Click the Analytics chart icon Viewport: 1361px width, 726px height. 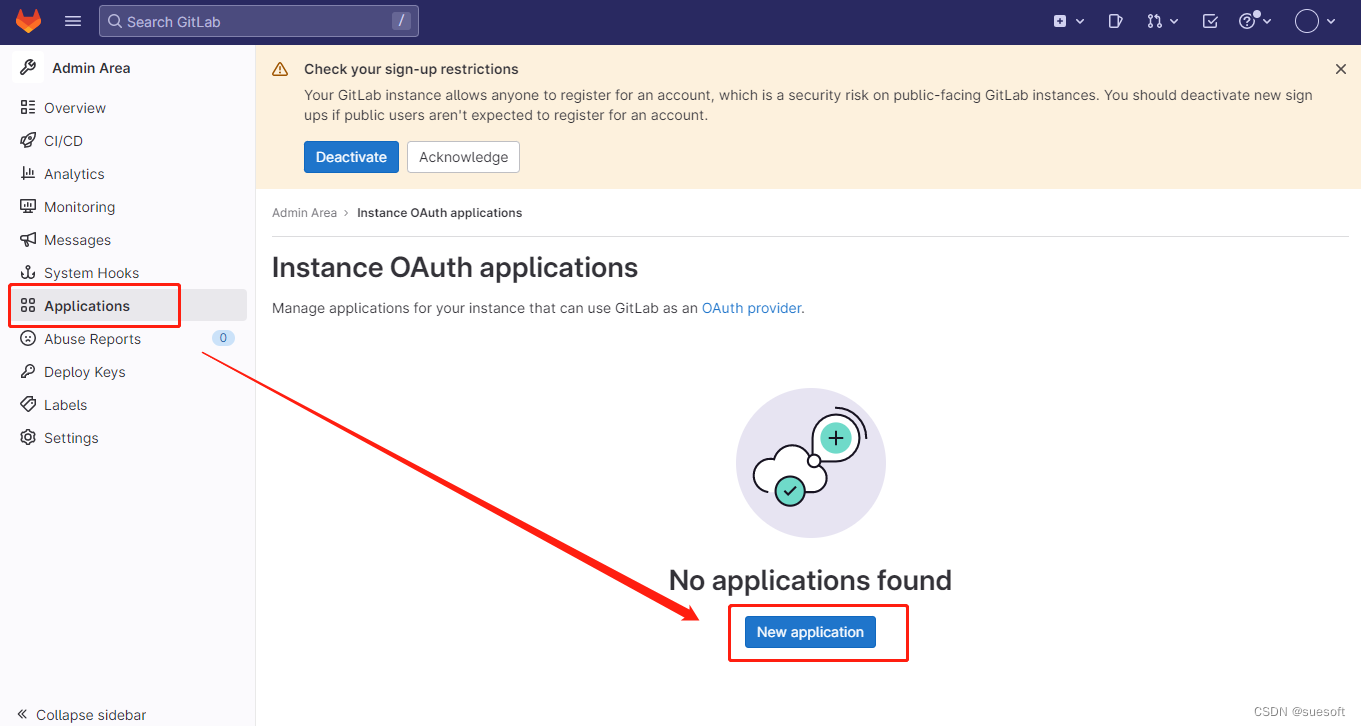click(x=28, y=174)
